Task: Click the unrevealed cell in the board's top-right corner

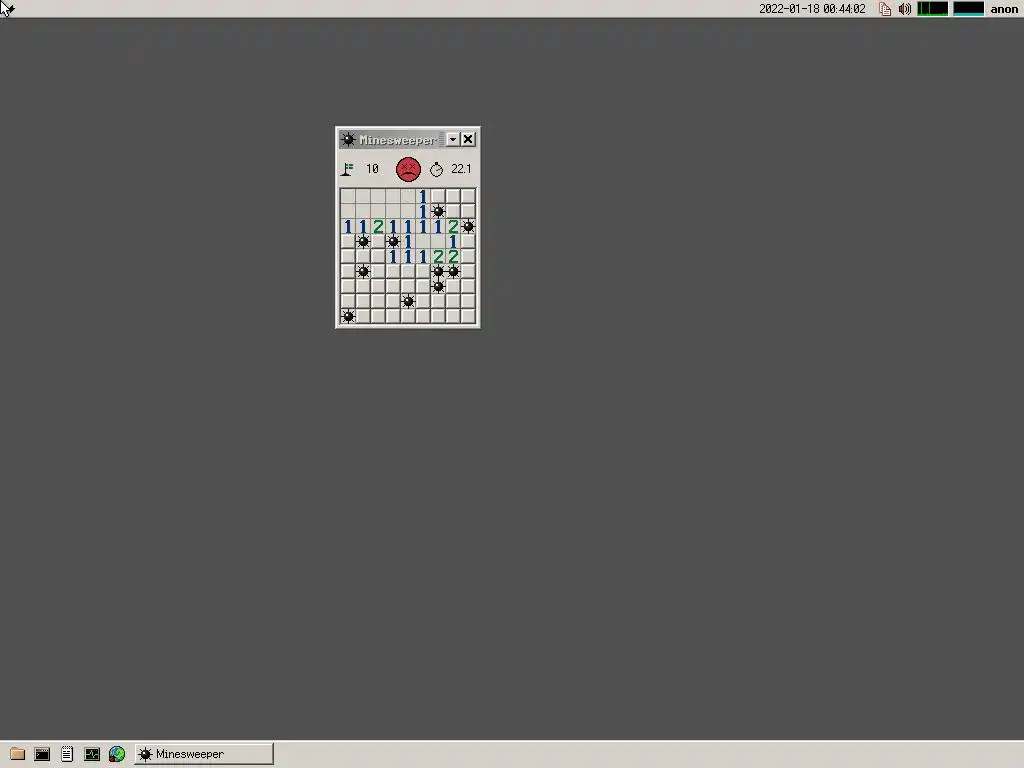Action: (468, 196)
